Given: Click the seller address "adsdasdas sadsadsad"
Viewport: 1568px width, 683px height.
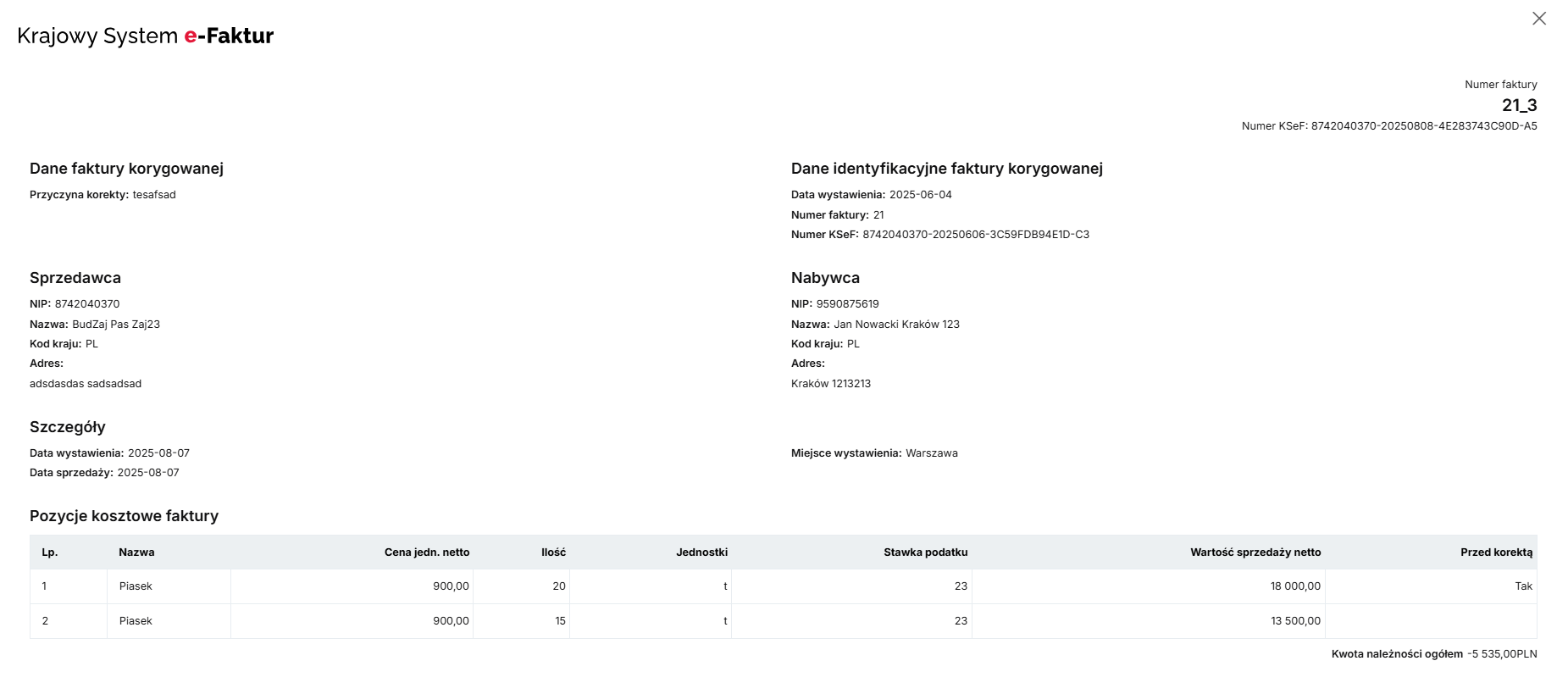Looking at the screenshot, I should pyautogui.click(x=86, y=384).
